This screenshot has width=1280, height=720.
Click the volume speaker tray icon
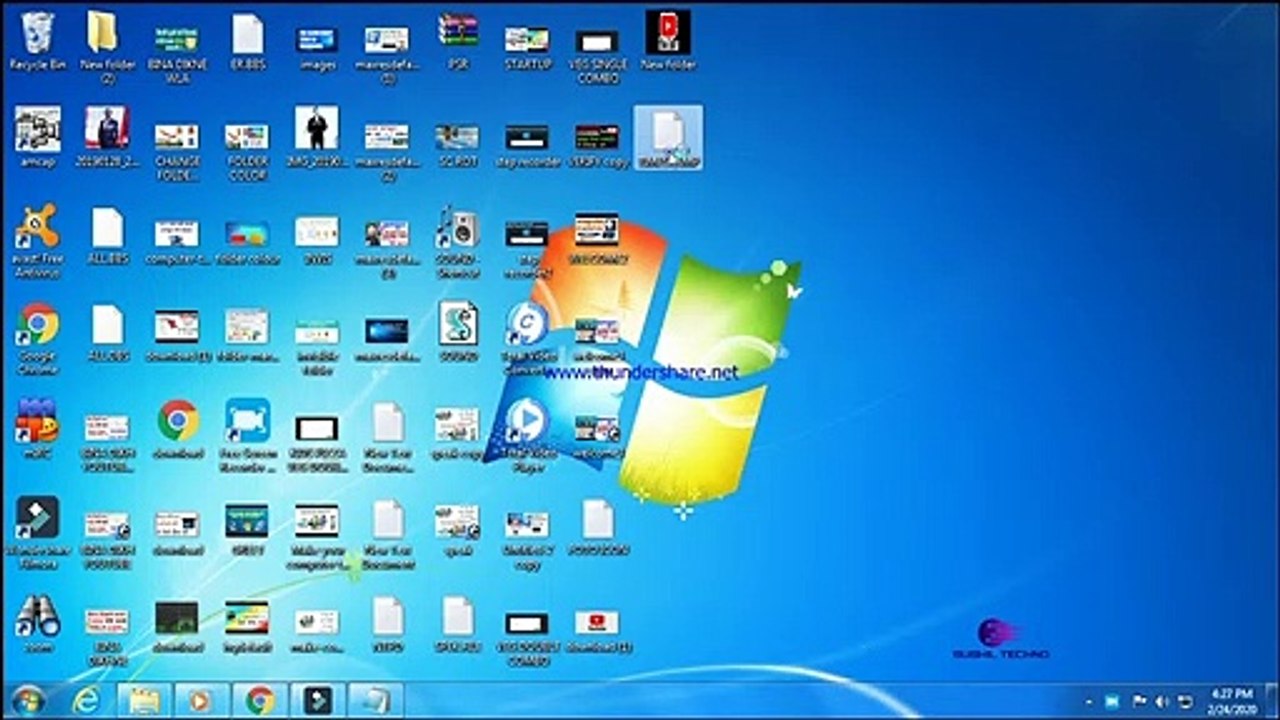click(1162, 700)
